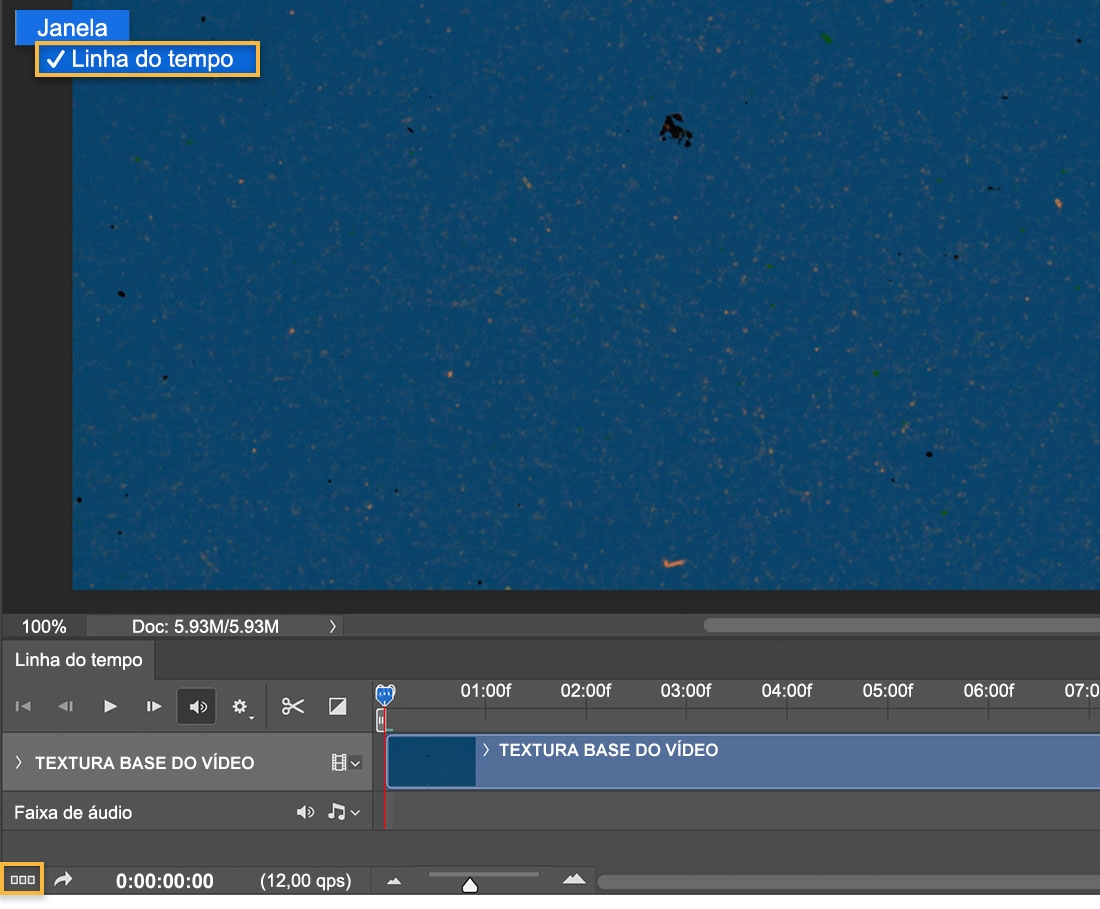Open document info arrow next to Doc size
Viewport: 1100px width, 909px height.
click(x=333, y=626)
